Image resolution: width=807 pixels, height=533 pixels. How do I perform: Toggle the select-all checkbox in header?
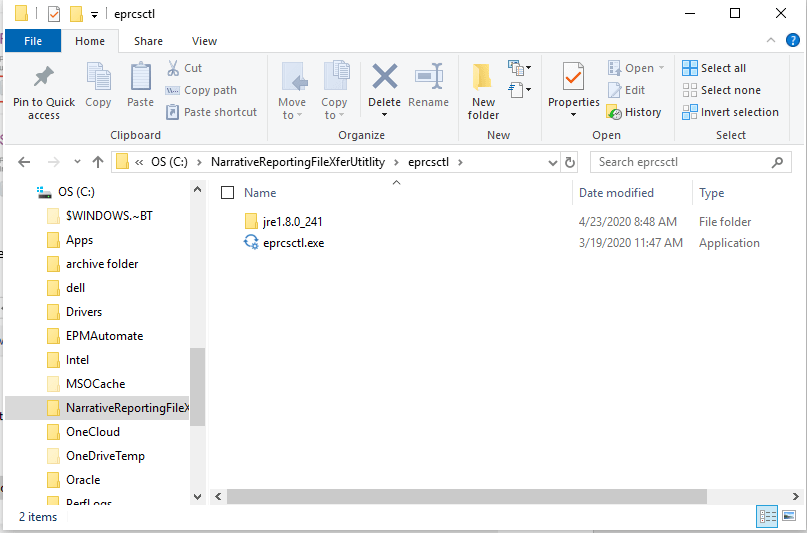point(227,193)
